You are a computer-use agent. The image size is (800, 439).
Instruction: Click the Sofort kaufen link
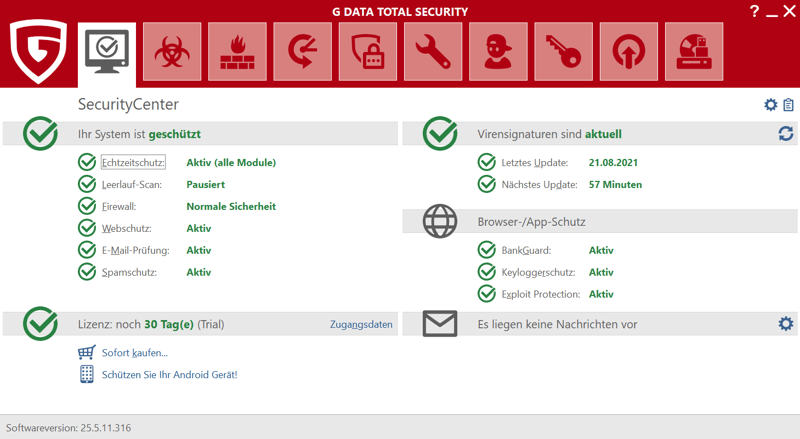coord(134,353)
